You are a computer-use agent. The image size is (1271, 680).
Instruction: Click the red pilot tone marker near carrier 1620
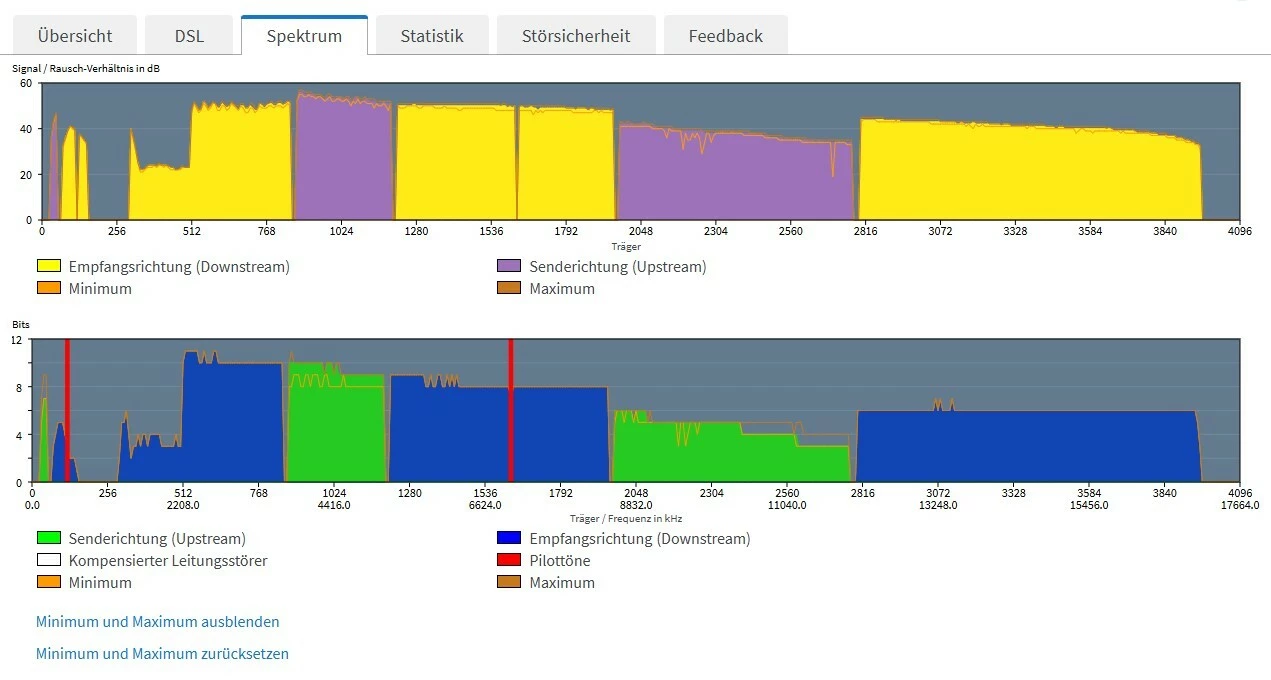511,410
